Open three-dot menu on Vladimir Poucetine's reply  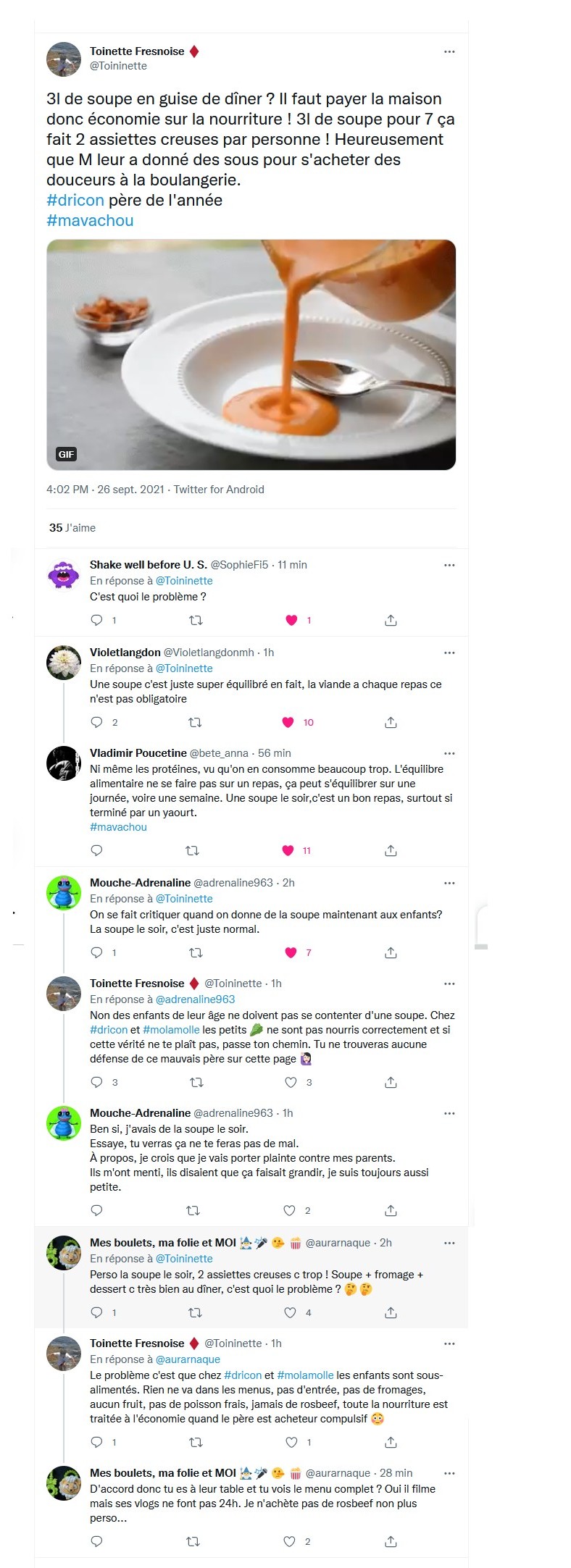click(449, 753)
